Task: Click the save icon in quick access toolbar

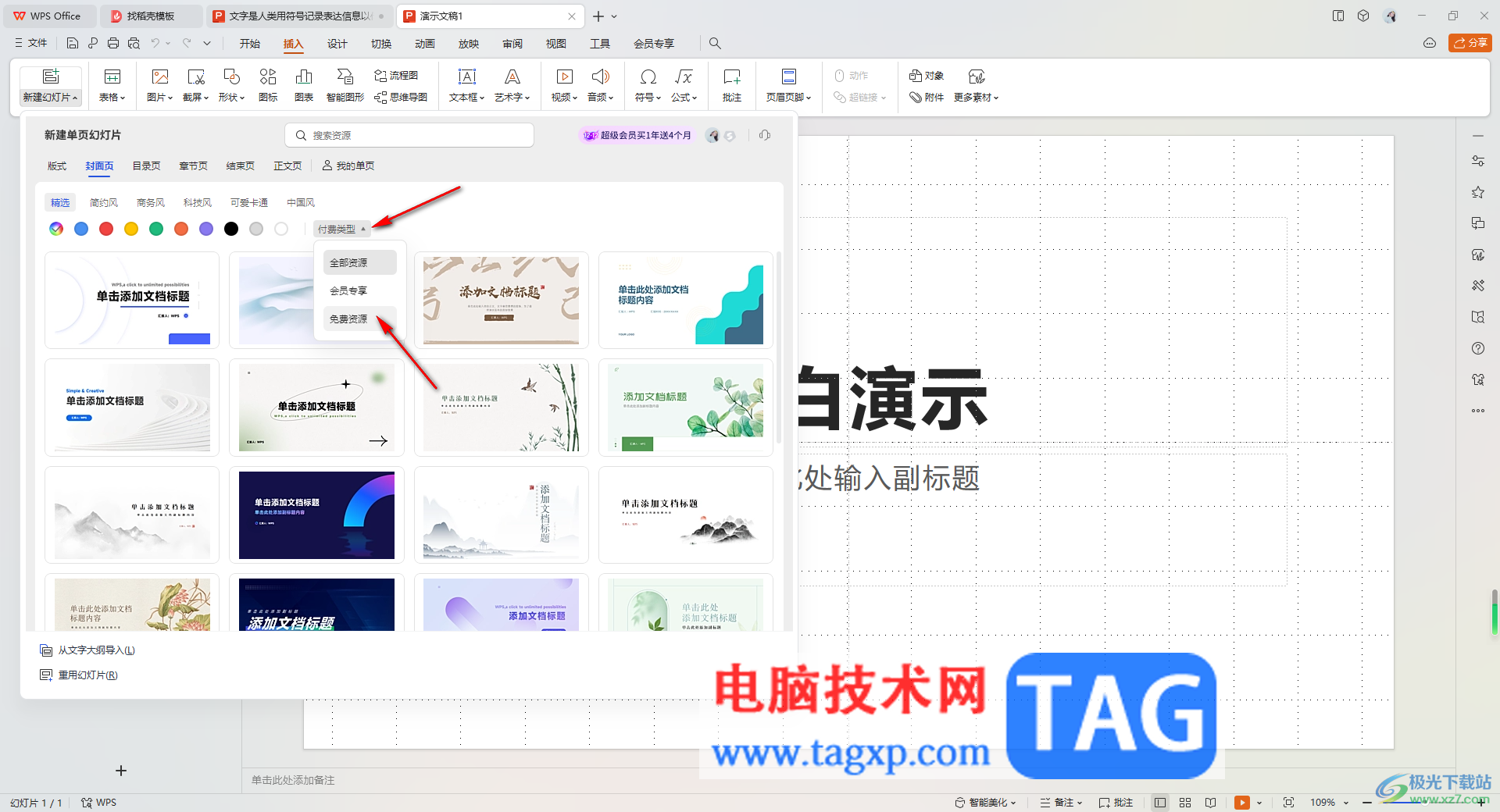Action: coord(73,44)
